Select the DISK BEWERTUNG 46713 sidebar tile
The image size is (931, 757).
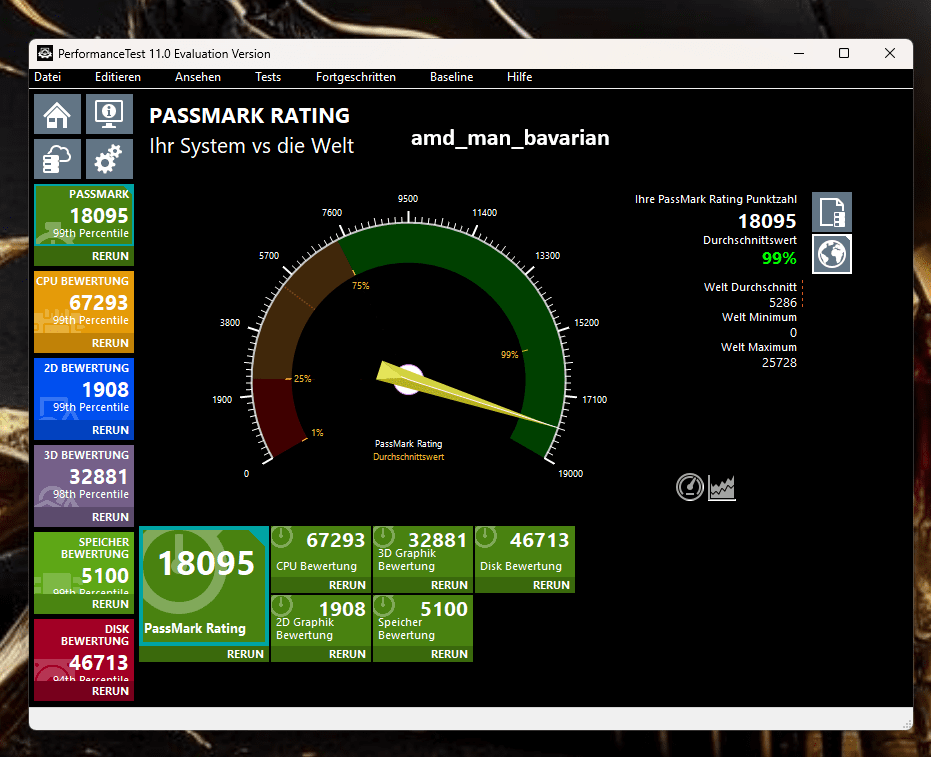[x=84, y=650]
